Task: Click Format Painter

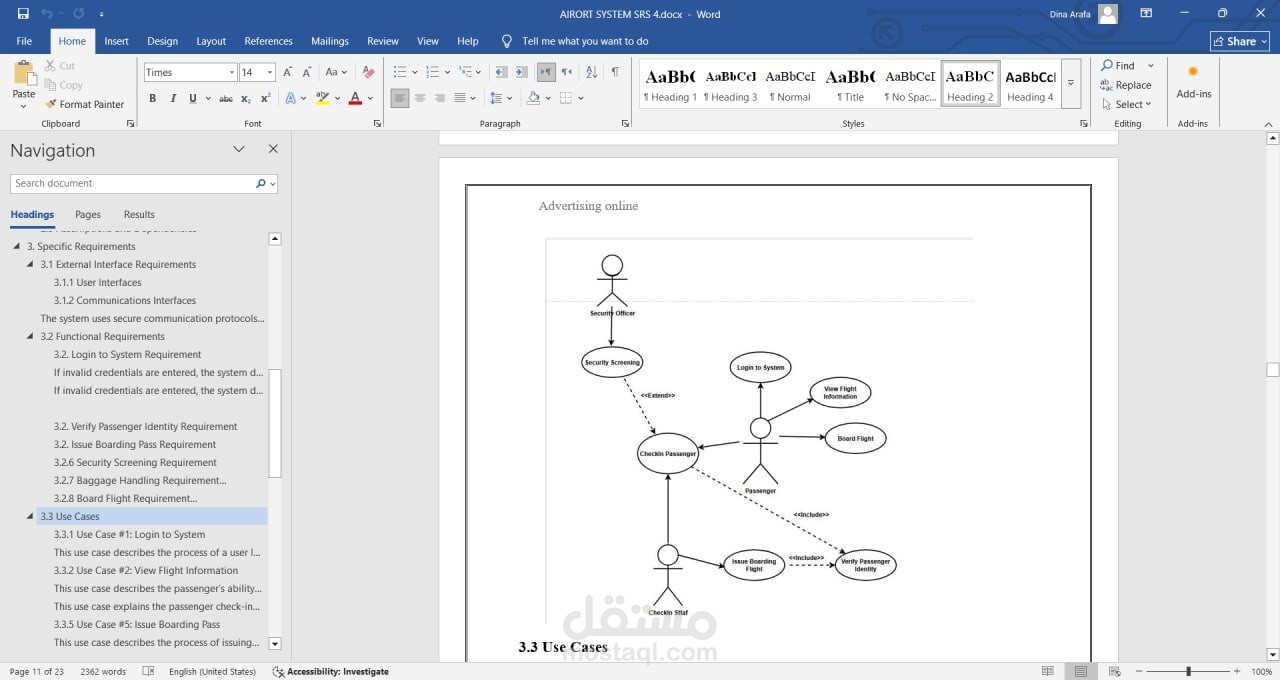Action: (x=84, y=104)
